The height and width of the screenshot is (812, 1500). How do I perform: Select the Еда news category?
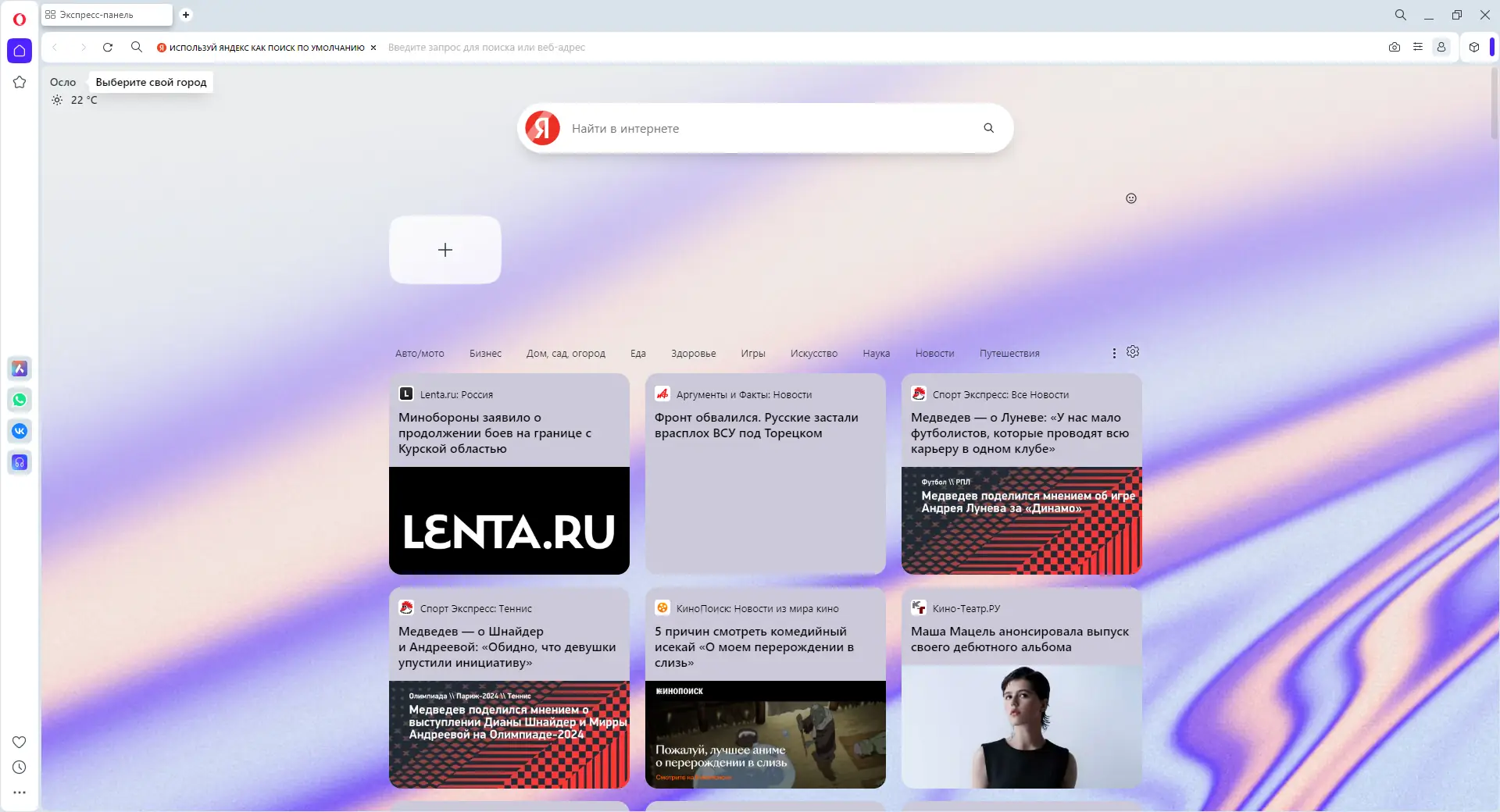click(638, 354)
